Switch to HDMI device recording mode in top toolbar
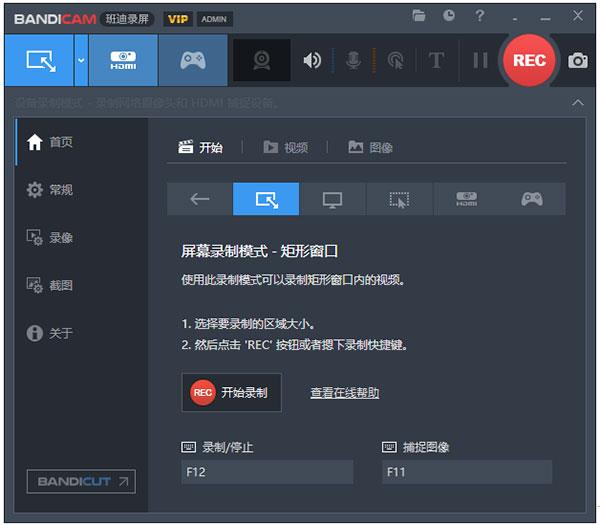This screenshot has height=525, width=600. coord(123,60)
